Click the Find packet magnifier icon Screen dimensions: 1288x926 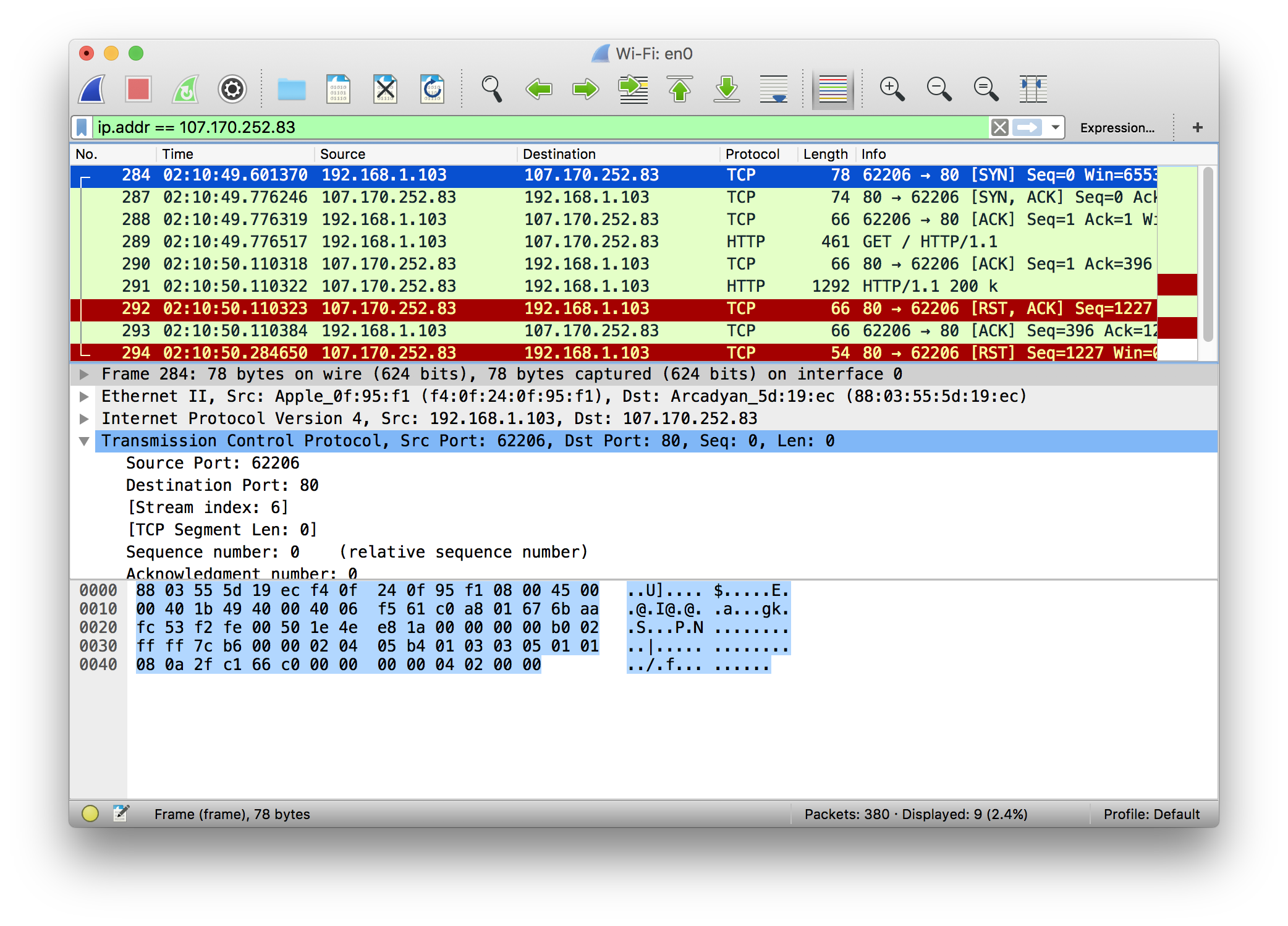(491, 90)
